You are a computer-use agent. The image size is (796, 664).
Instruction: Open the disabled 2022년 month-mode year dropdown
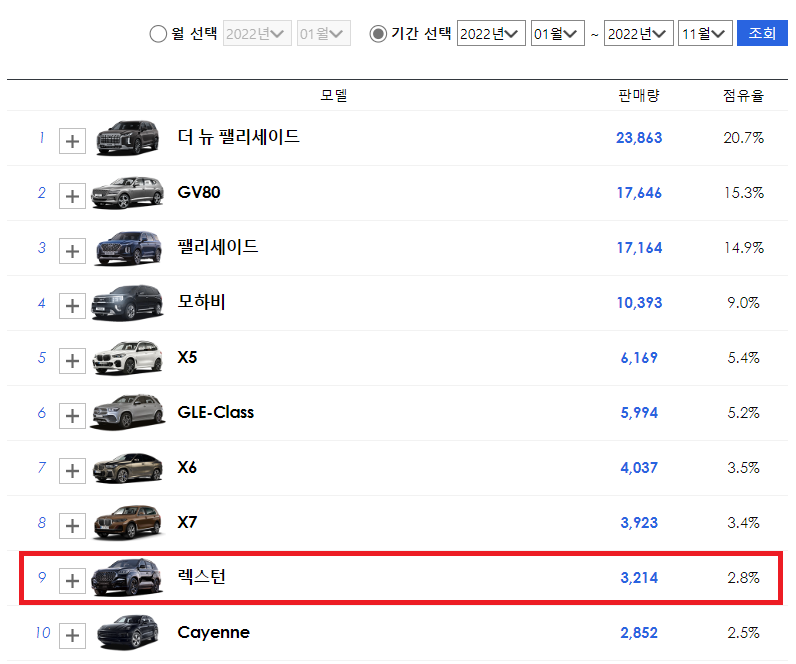(x=257, y=34)
